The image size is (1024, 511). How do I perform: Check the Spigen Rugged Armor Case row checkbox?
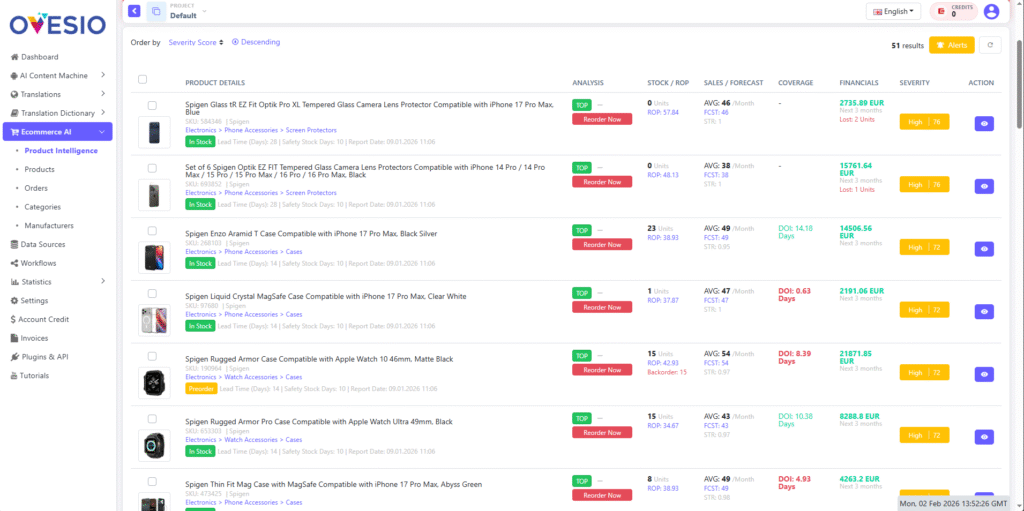152,356
